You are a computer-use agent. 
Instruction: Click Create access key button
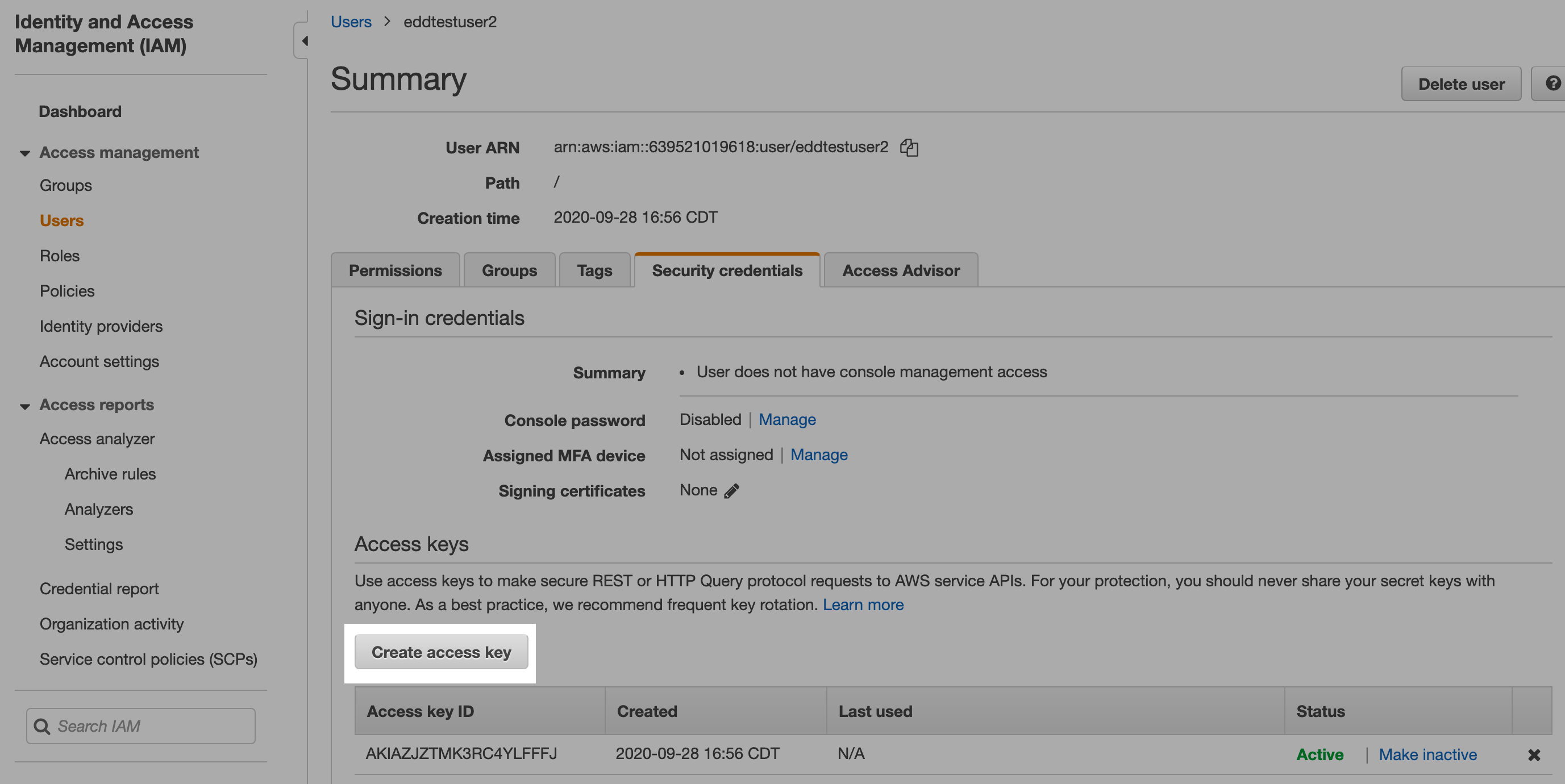[x=441, y=652]
